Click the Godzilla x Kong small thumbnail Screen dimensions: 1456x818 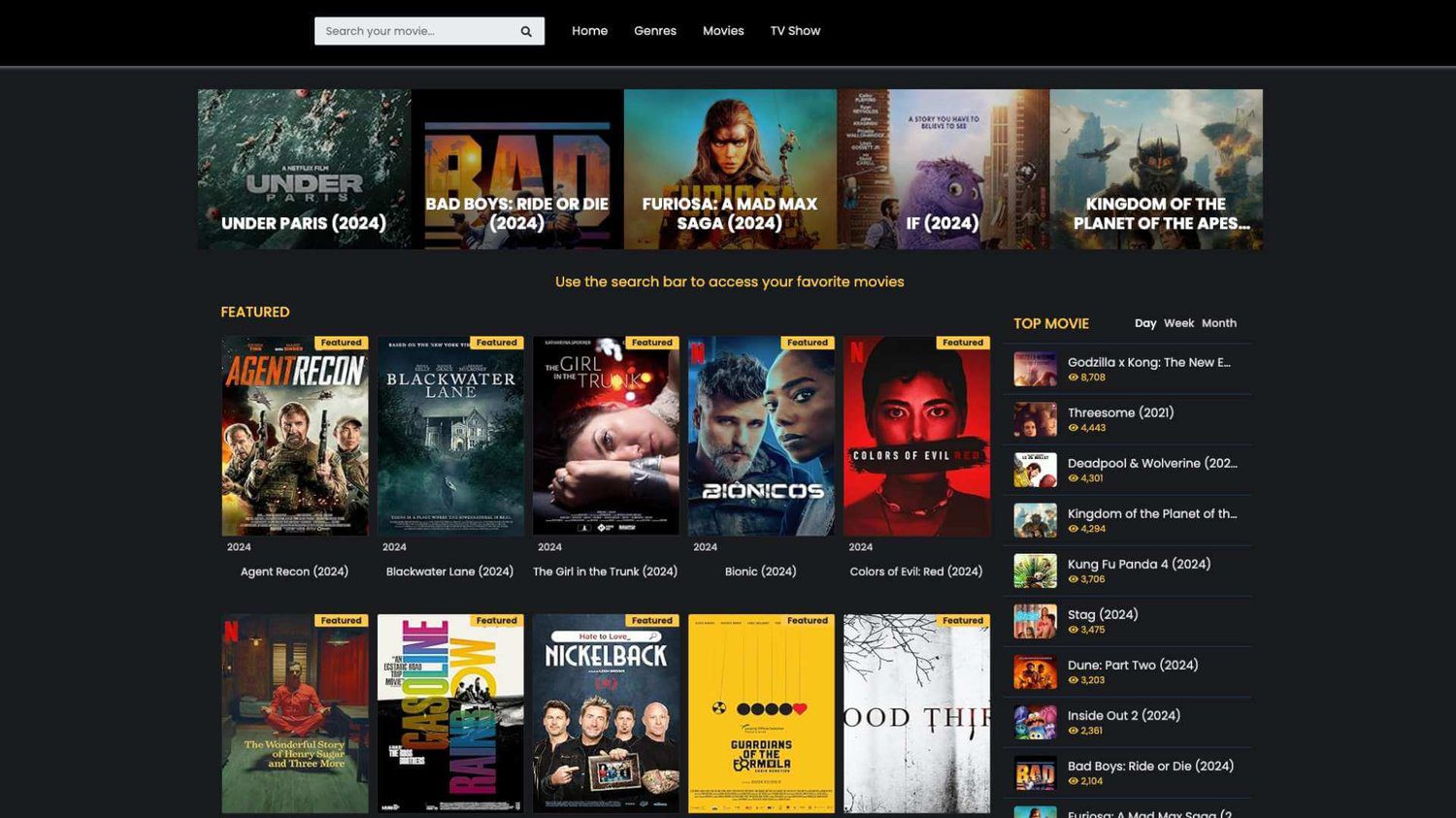coord(1036,370)
